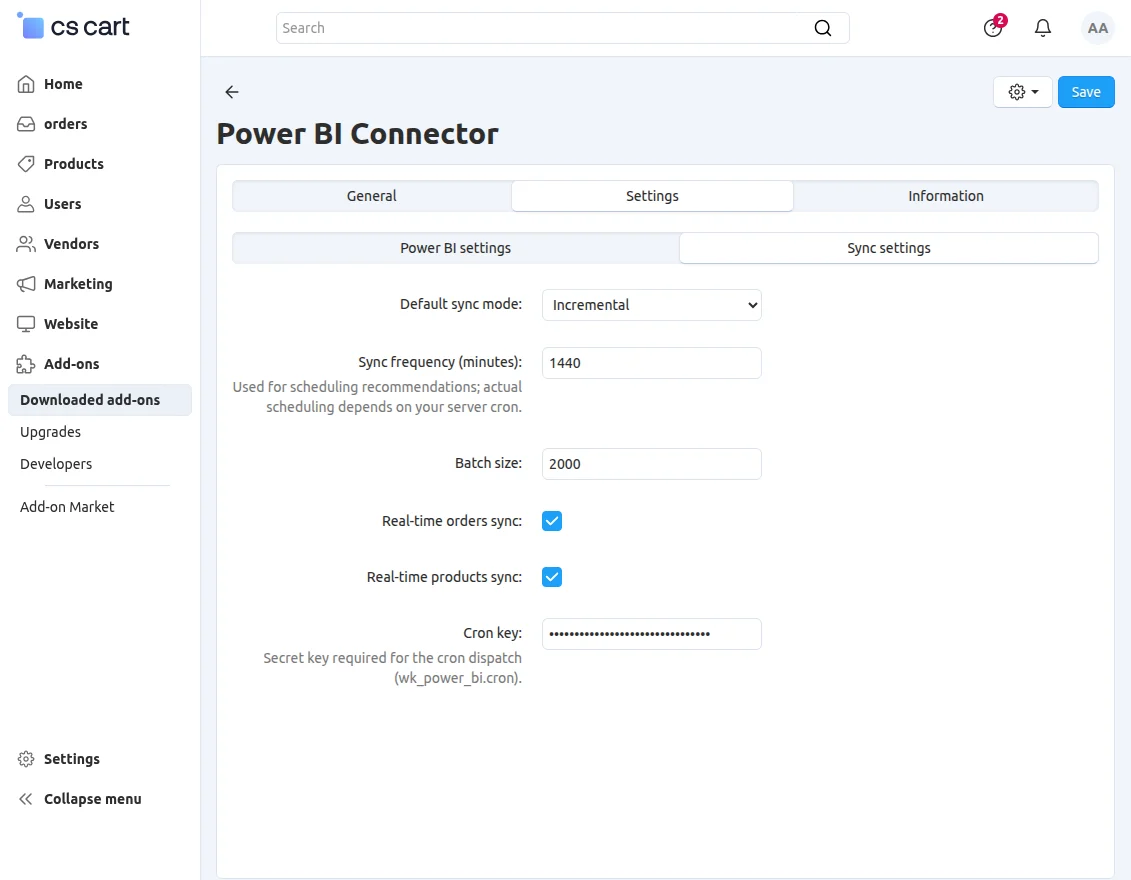1131x880 pixels.
Task: Open Add-on Market link
Action: click(x=67, y=507)
